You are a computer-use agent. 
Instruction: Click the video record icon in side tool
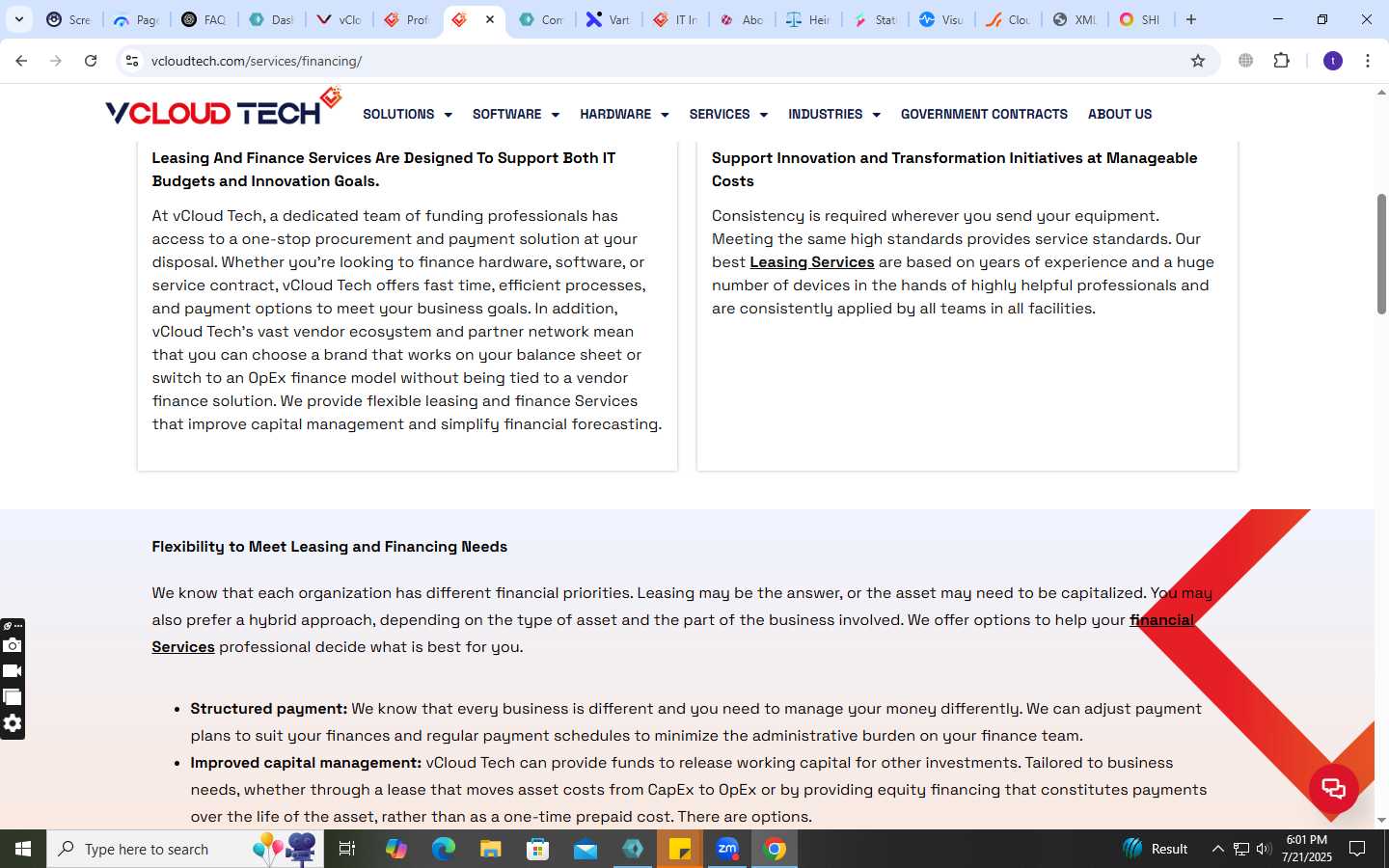(x=12, y=671)
